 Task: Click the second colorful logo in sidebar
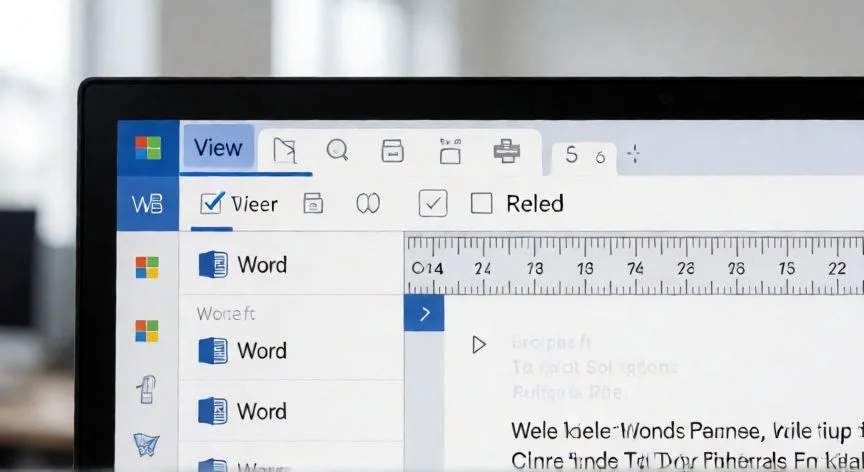[x=147, y=331]
